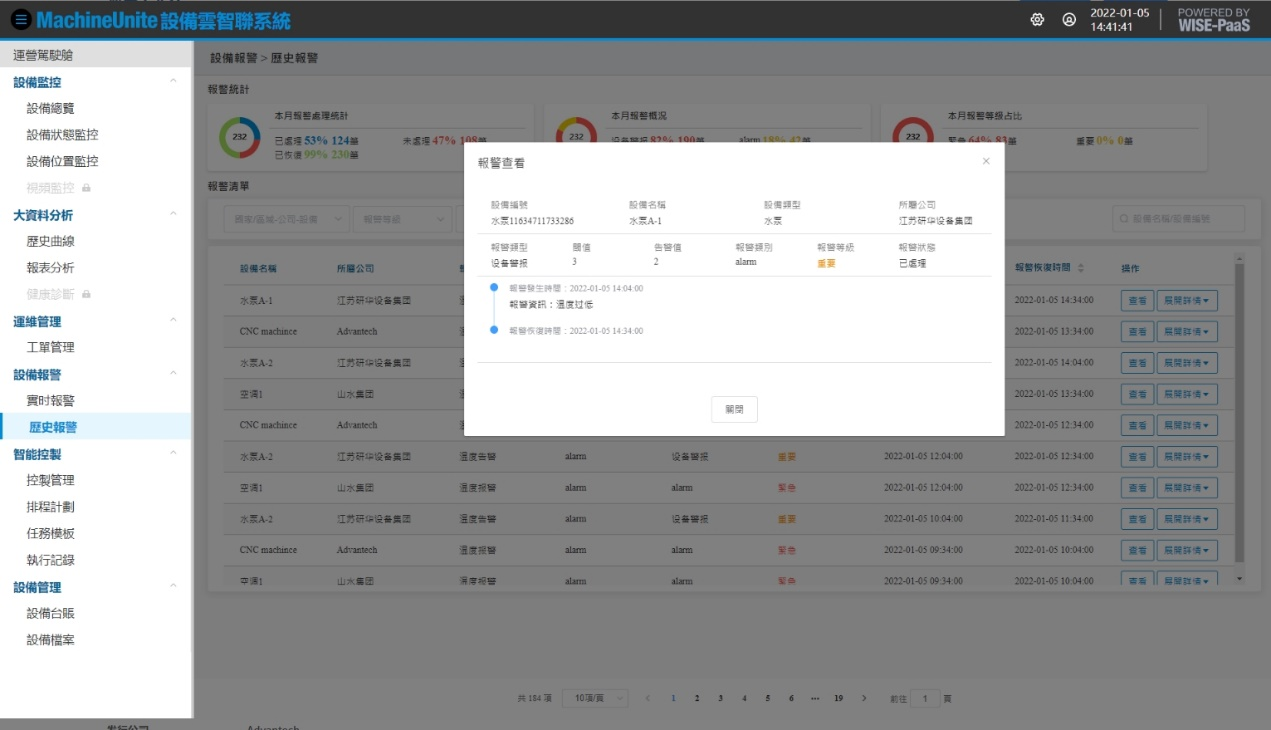Viewport: 1271px width, 730px height.
Task: Click the 設備名稱/設備編號 search field
Action: click(1179, 219)
